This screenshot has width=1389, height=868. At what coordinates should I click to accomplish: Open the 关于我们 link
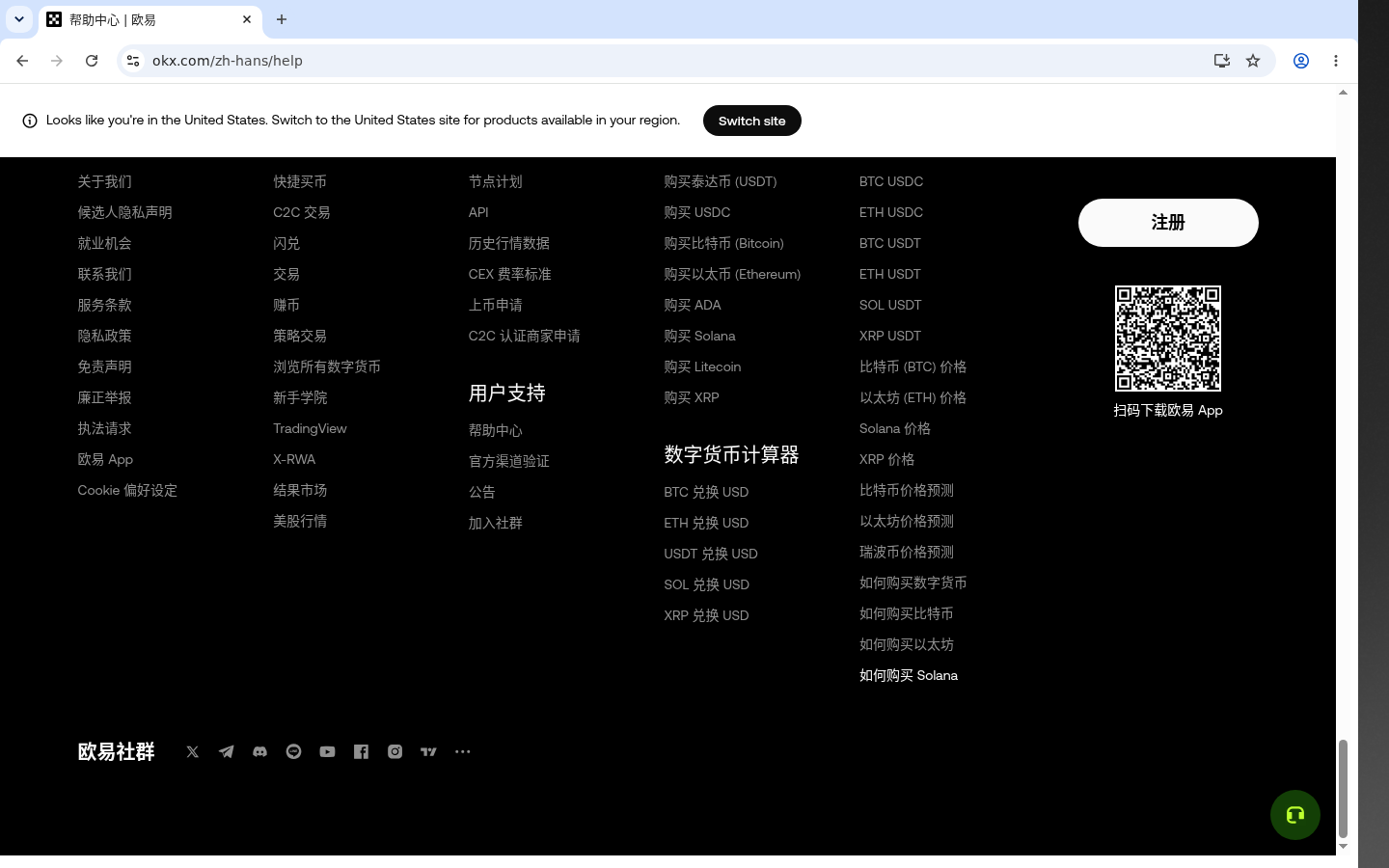pos(104,181)
